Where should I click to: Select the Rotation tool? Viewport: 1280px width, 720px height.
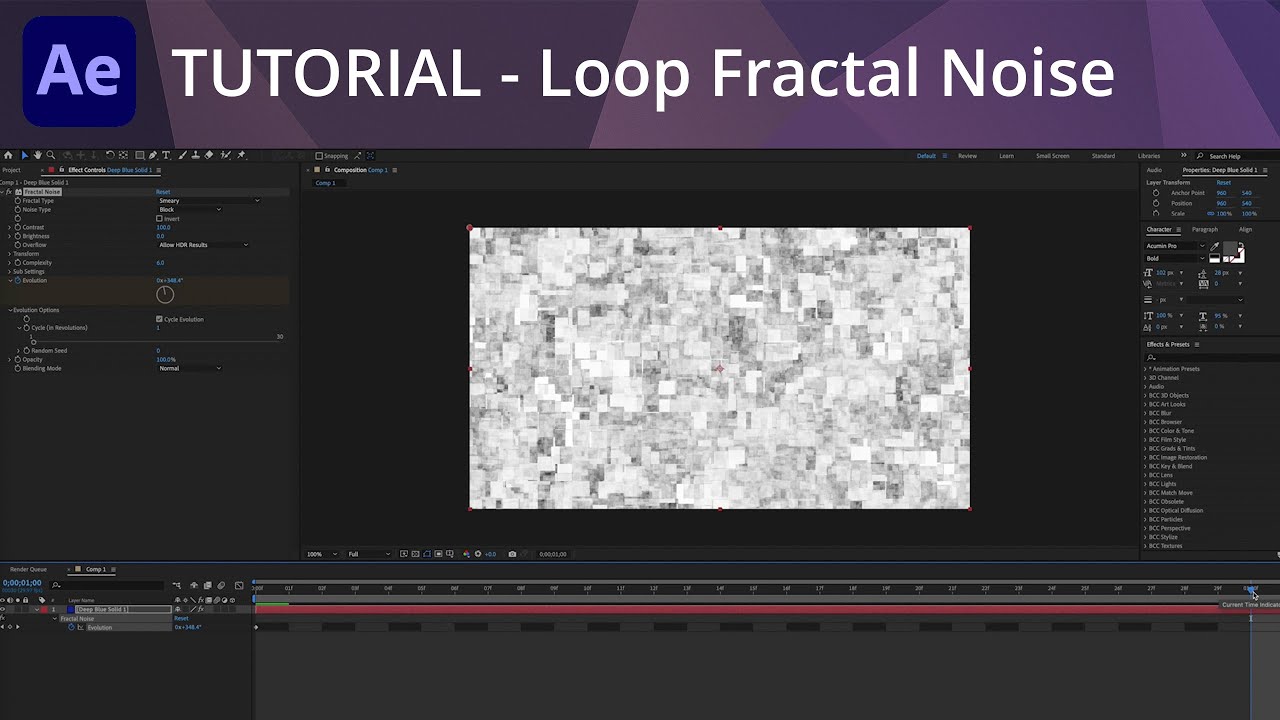(111, 155)
